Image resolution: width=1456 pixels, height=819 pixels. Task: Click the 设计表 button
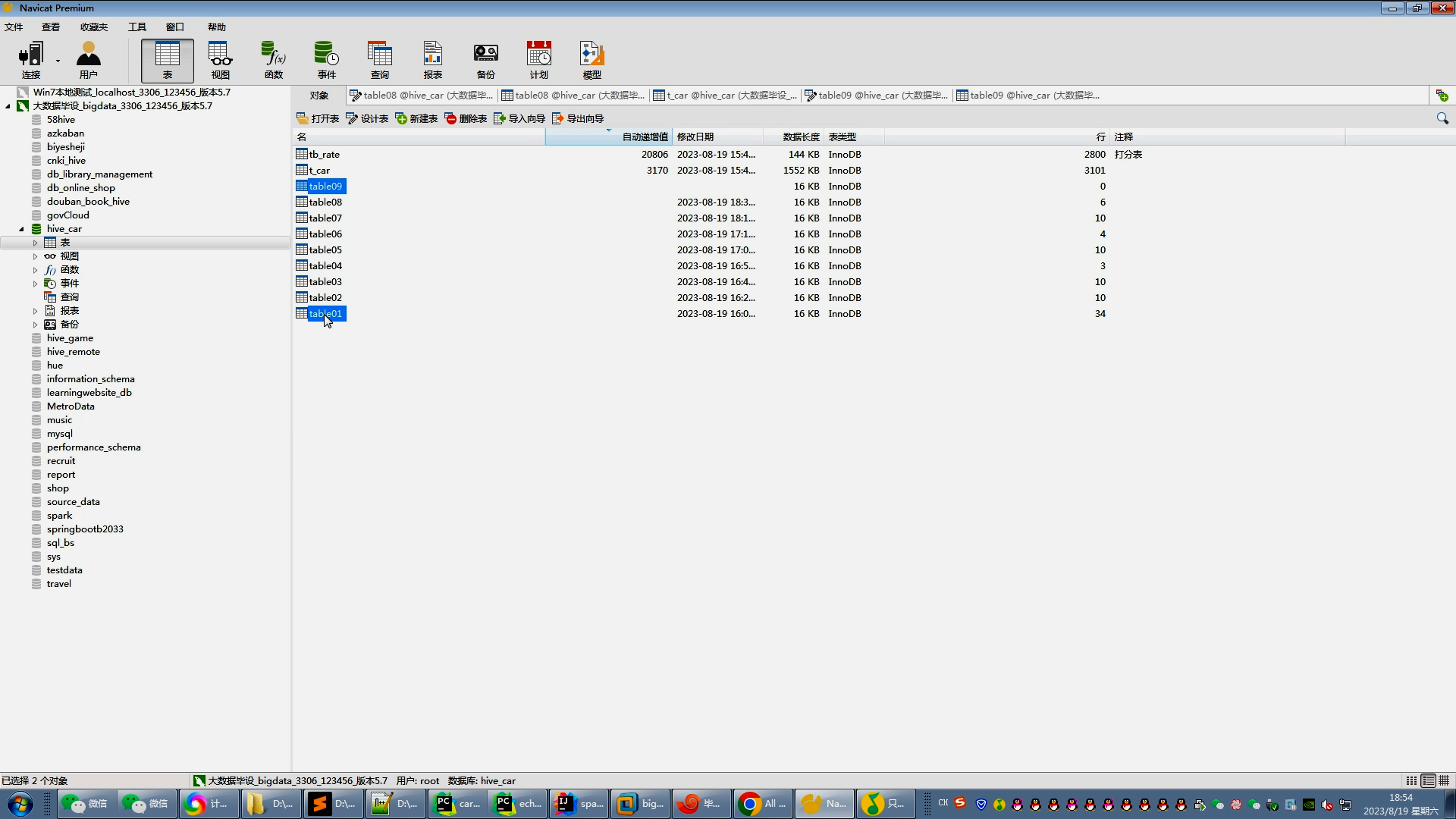tap(367, 118)
